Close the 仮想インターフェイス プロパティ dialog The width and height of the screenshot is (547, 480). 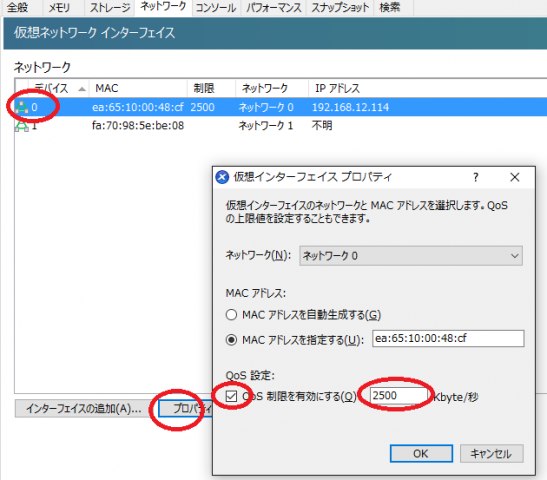coord(515,177)
